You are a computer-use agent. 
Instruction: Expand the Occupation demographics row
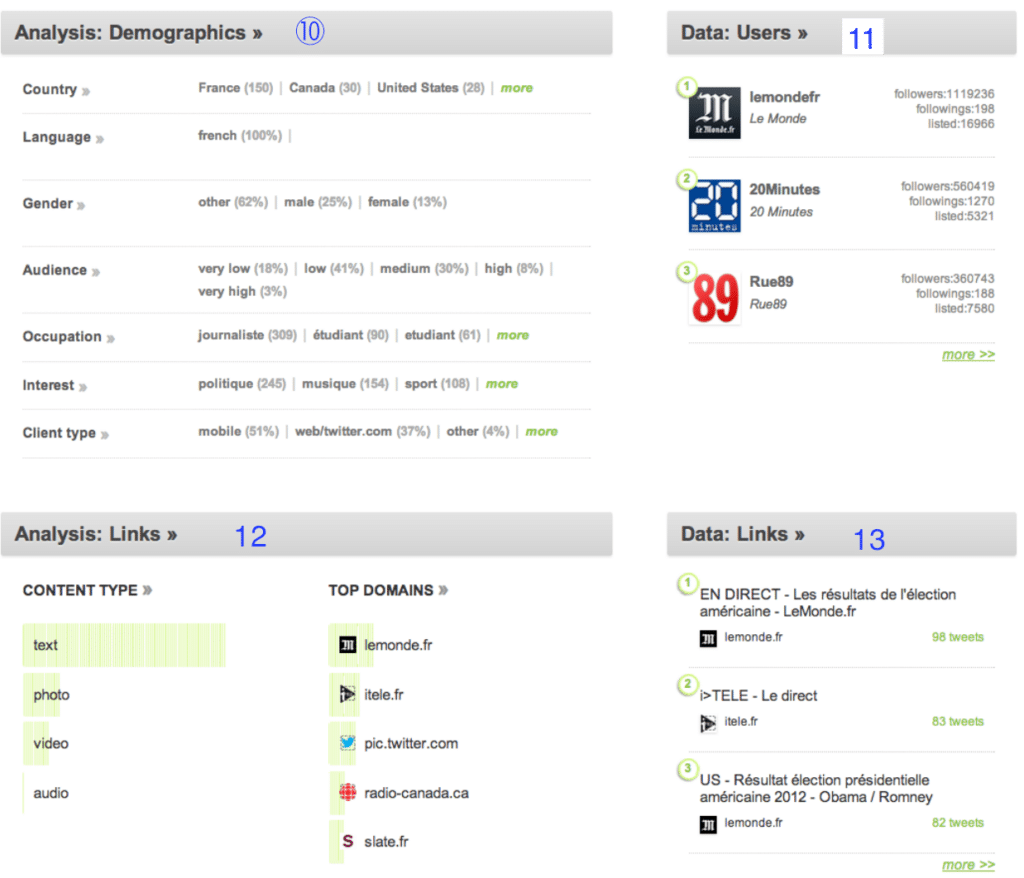69,337
